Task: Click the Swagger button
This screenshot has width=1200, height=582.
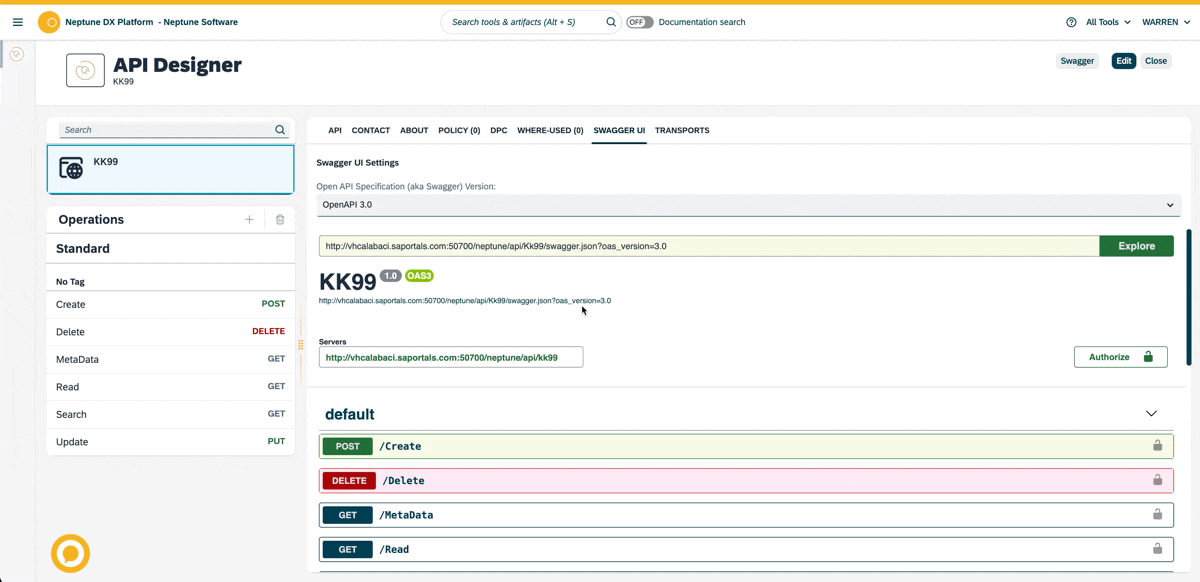Action: pyautogui.click(x=1077, y=61)
